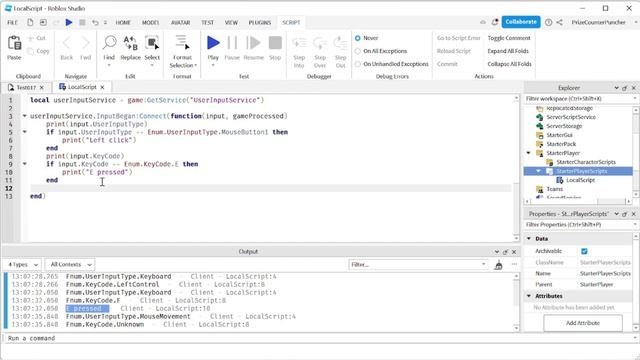The width and height of the screenshot is (640, 360).
Task: Click the notifications bell icon
Action: pyautogui.click(x=495, y=22)
